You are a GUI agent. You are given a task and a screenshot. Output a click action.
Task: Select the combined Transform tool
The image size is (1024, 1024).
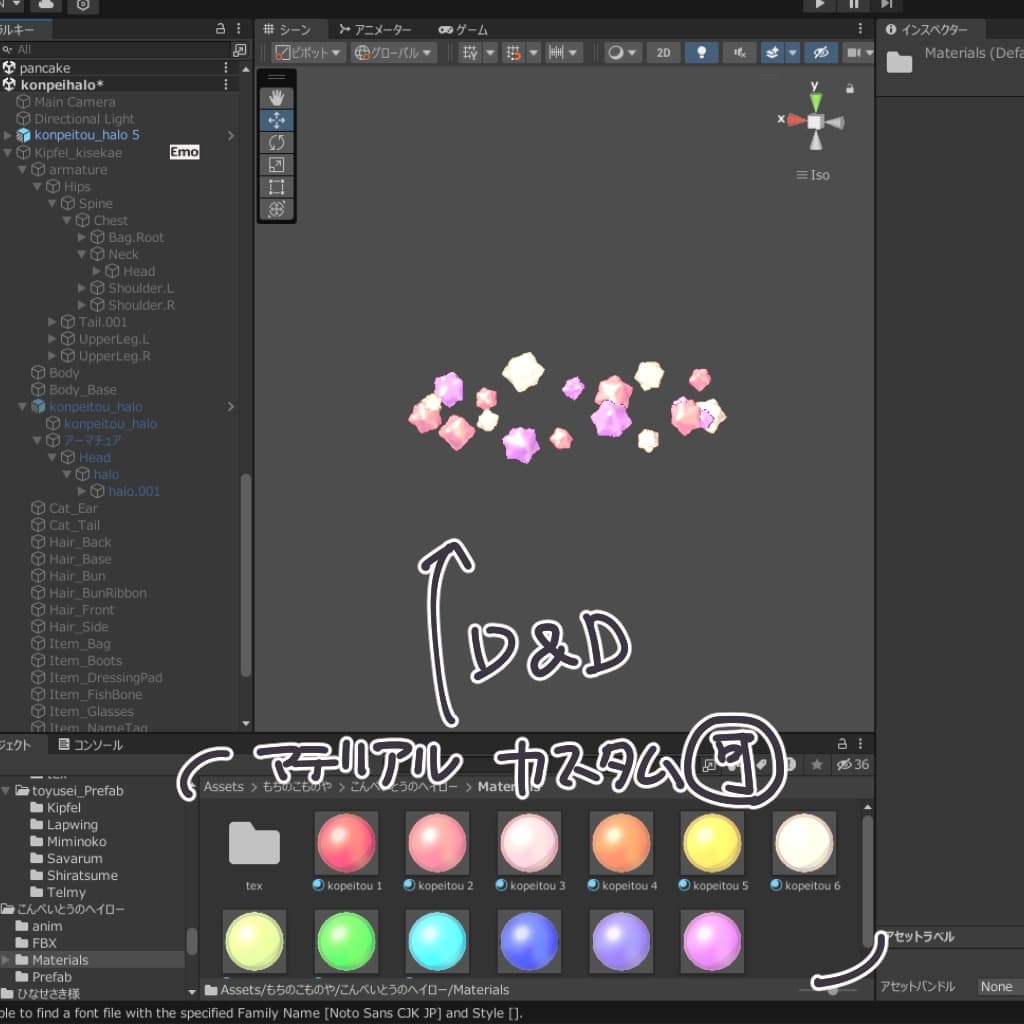pos(276,209)
